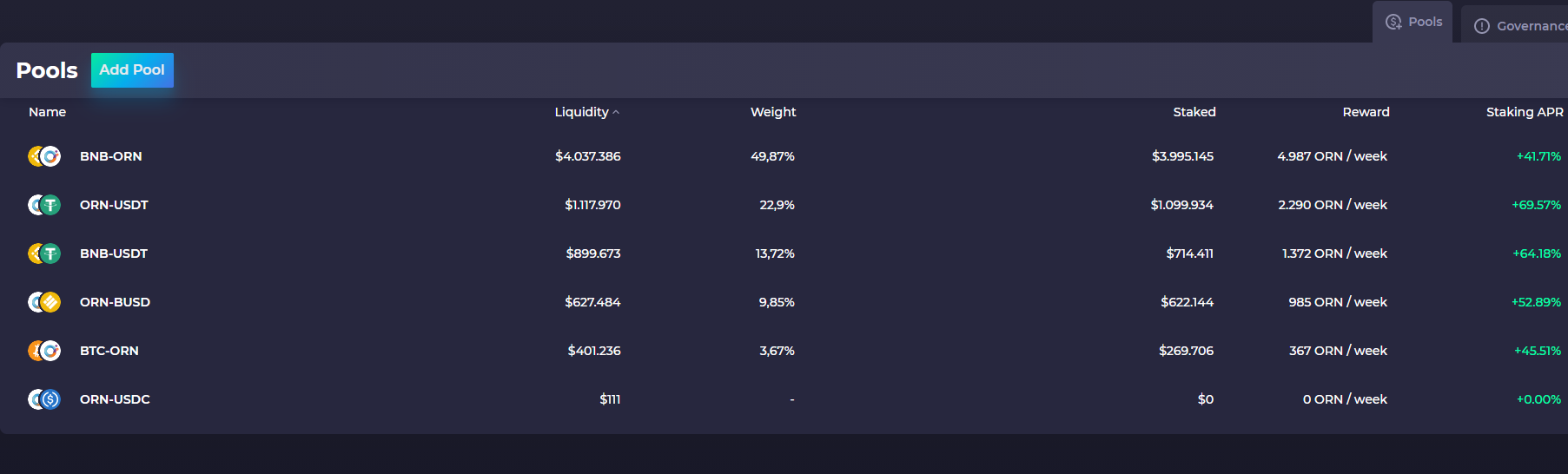Click the 4.987 ORN / week reward
This screenshot has height=474, width=1568.
[1333, 156]
